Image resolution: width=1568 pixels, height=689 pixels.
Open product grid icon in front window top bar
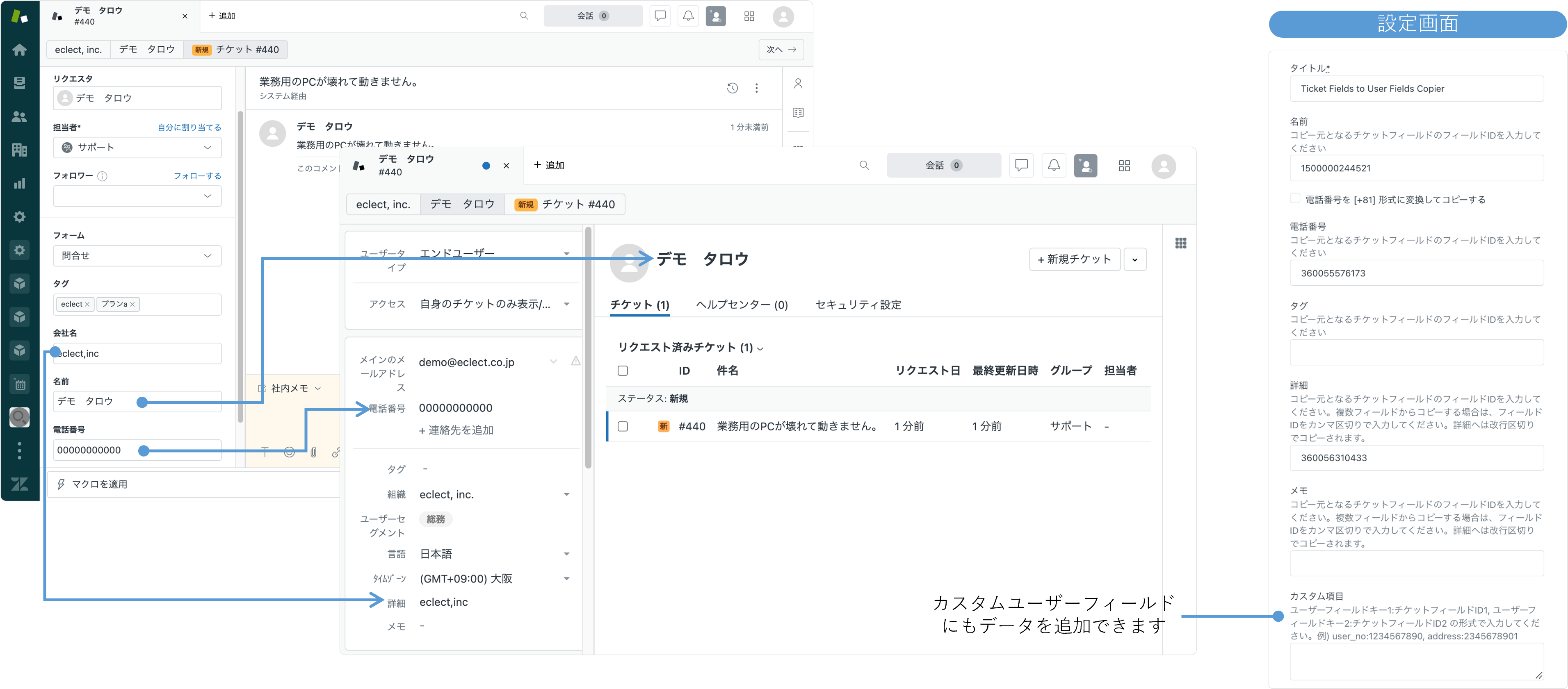pos(1124,166)
